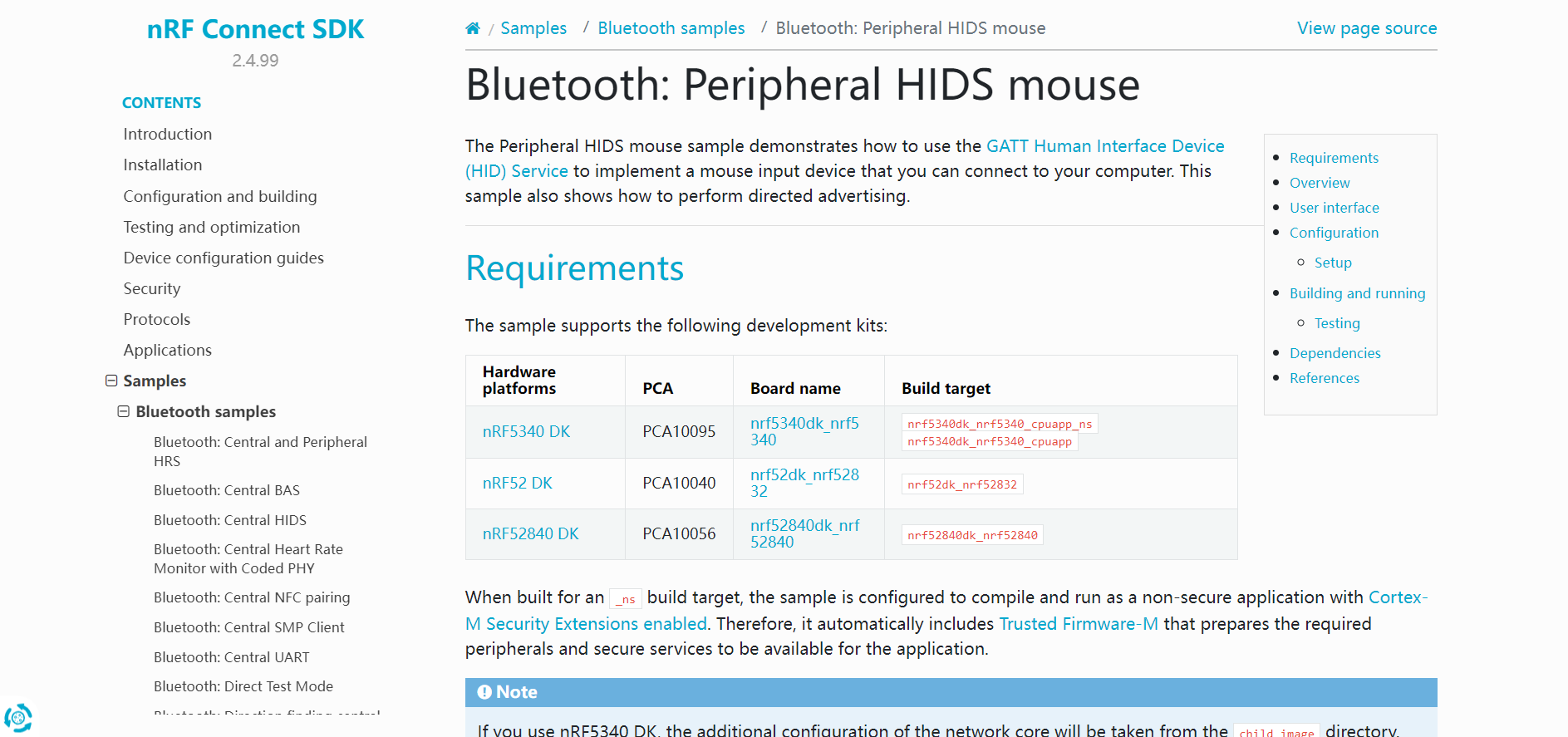Open Installation in contents sidebar
This screenshot has width=1568, height=737.
[163, 165]
